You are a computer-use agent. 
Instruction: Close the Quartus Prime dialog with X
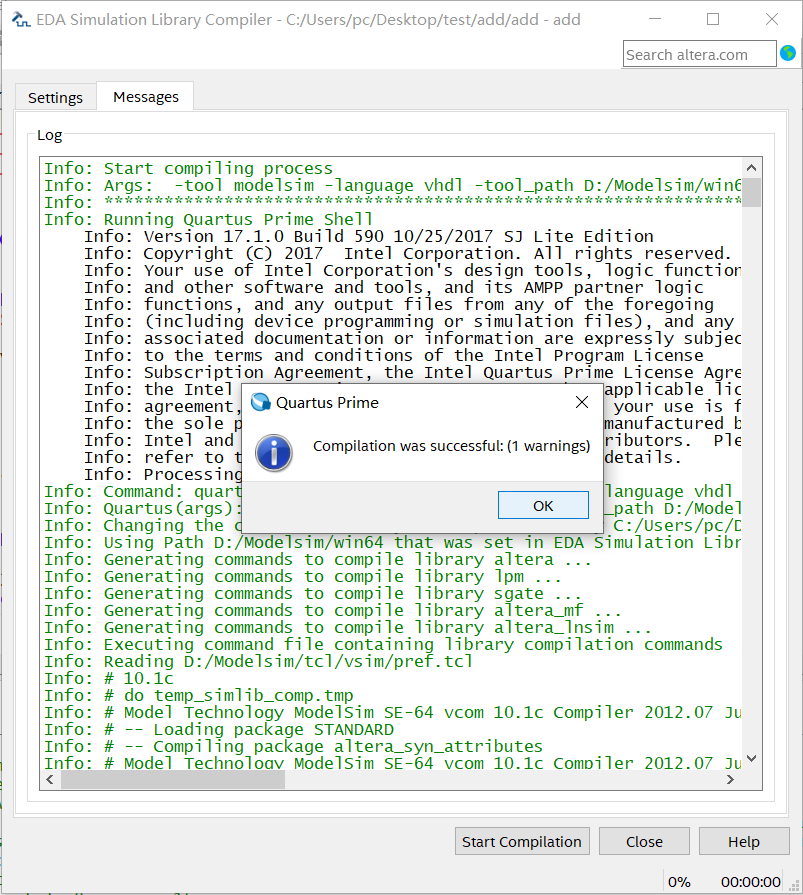(582, 402)
